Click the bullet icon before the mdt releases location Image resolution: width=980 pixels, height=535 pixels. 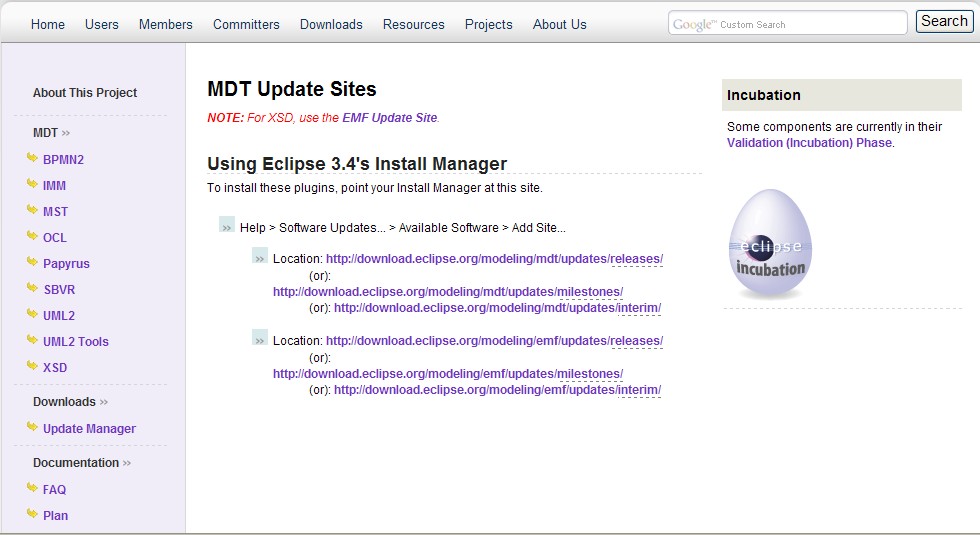click(x=260, y=256)
